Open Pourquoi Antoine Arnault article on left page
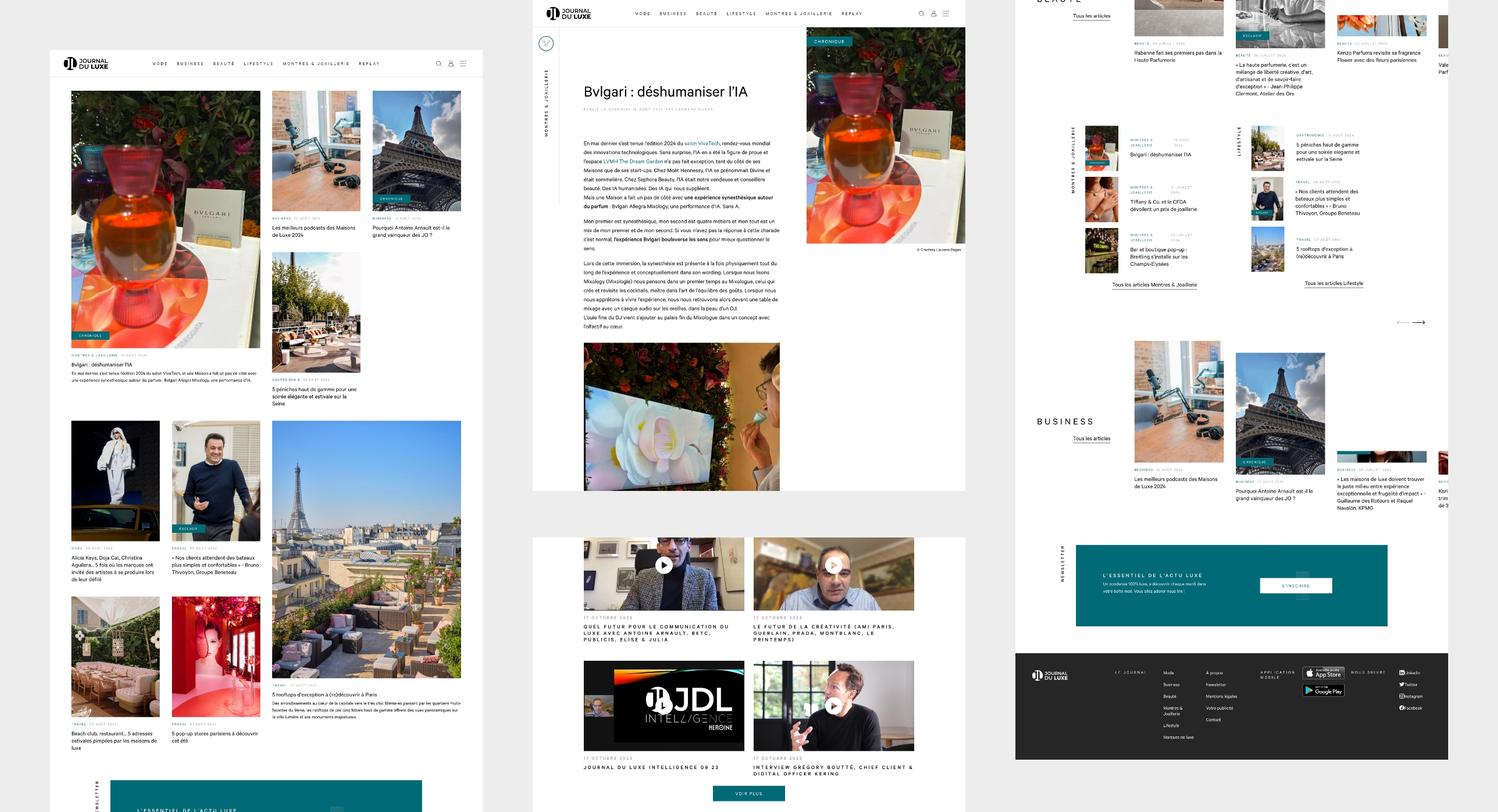Image resolution: width=1498 pixels, height=812 pixels. 411,232
